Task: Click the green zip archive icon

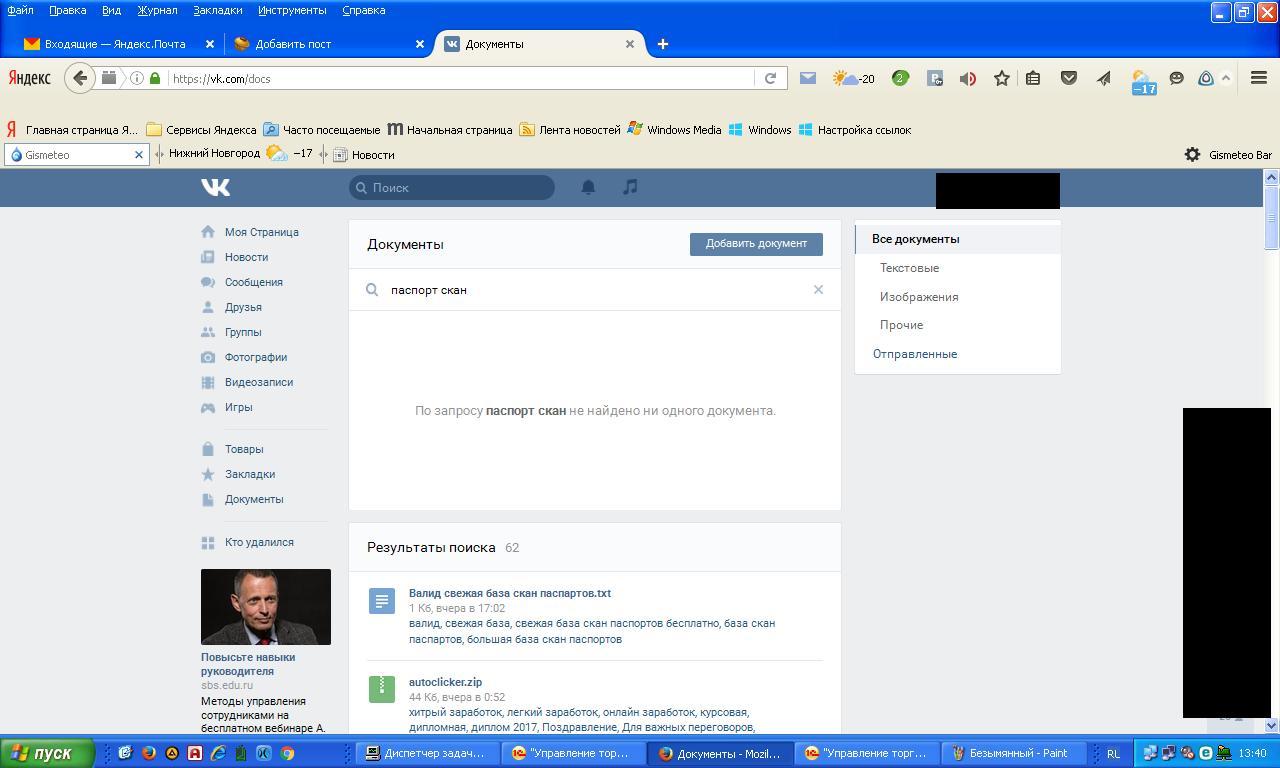Action: tap(382, 688)
